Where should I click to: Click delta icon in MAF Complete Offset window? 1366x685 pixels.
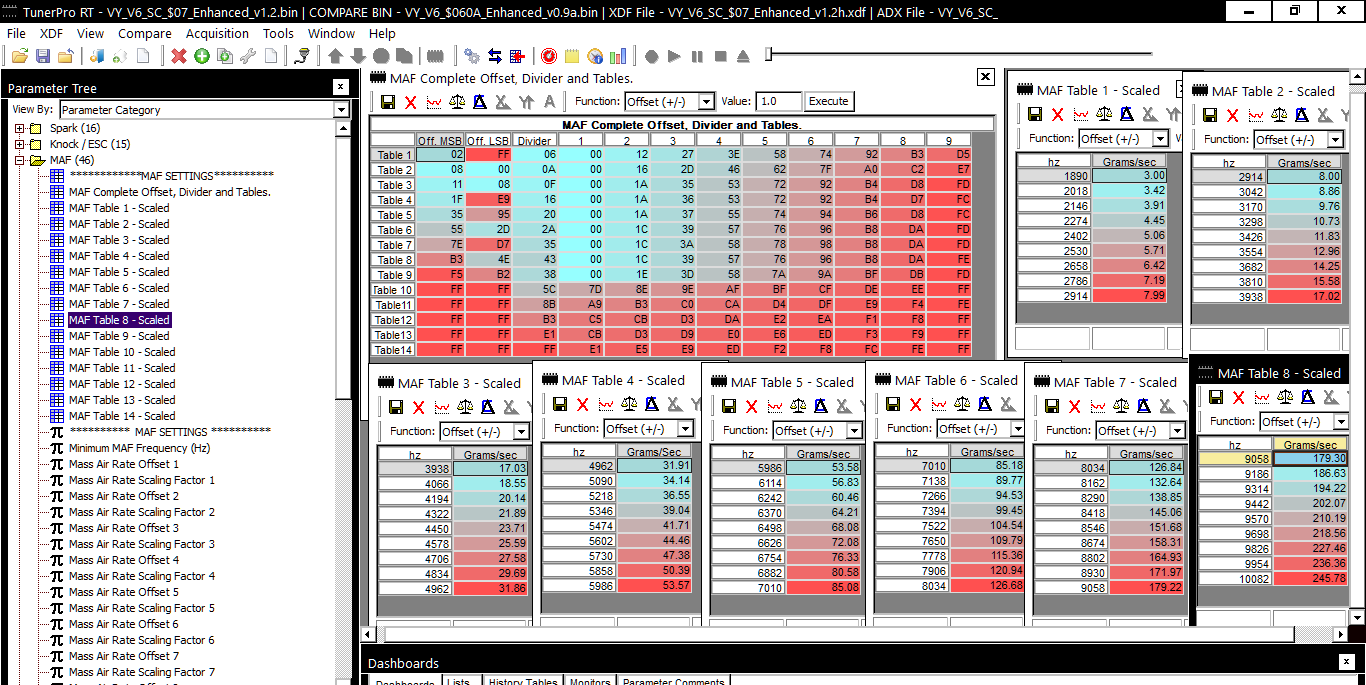[480, 101]
